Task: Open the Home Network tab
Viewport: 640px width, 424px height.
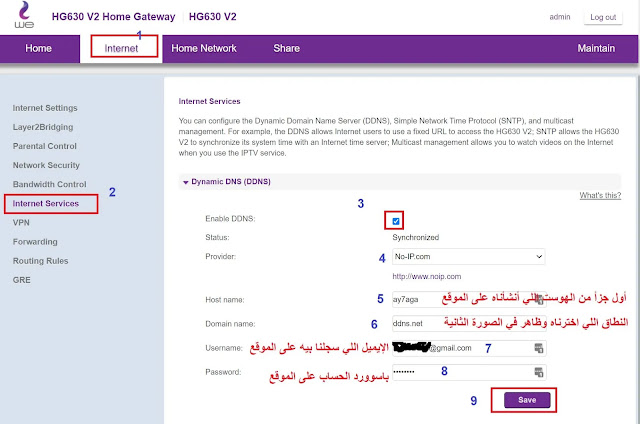Action: point(204,48)
